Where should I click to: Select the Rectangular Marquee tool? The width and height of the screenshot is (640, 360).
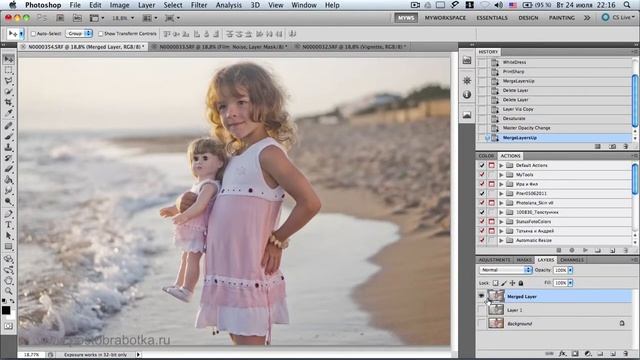(x=9, y=70)
